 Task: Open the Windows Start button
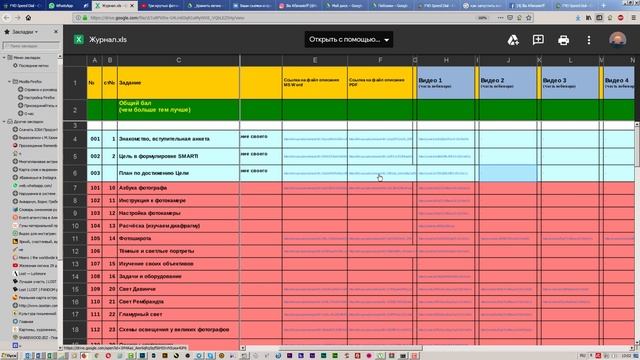point(9,356)
